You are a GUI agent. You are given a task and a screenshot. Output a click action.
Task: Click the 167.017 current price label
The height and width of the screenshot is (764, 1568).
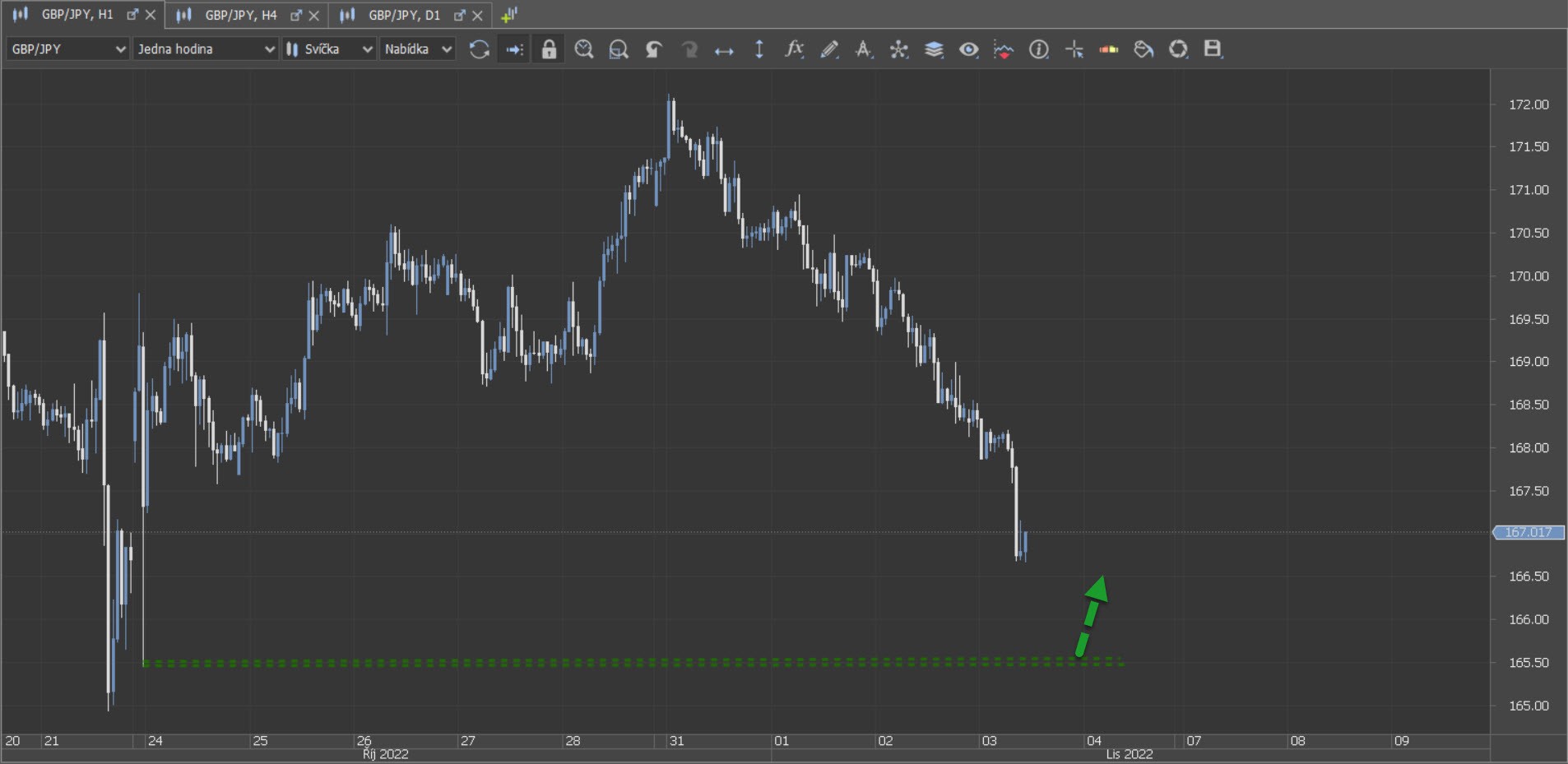[x=1529, y=532]
